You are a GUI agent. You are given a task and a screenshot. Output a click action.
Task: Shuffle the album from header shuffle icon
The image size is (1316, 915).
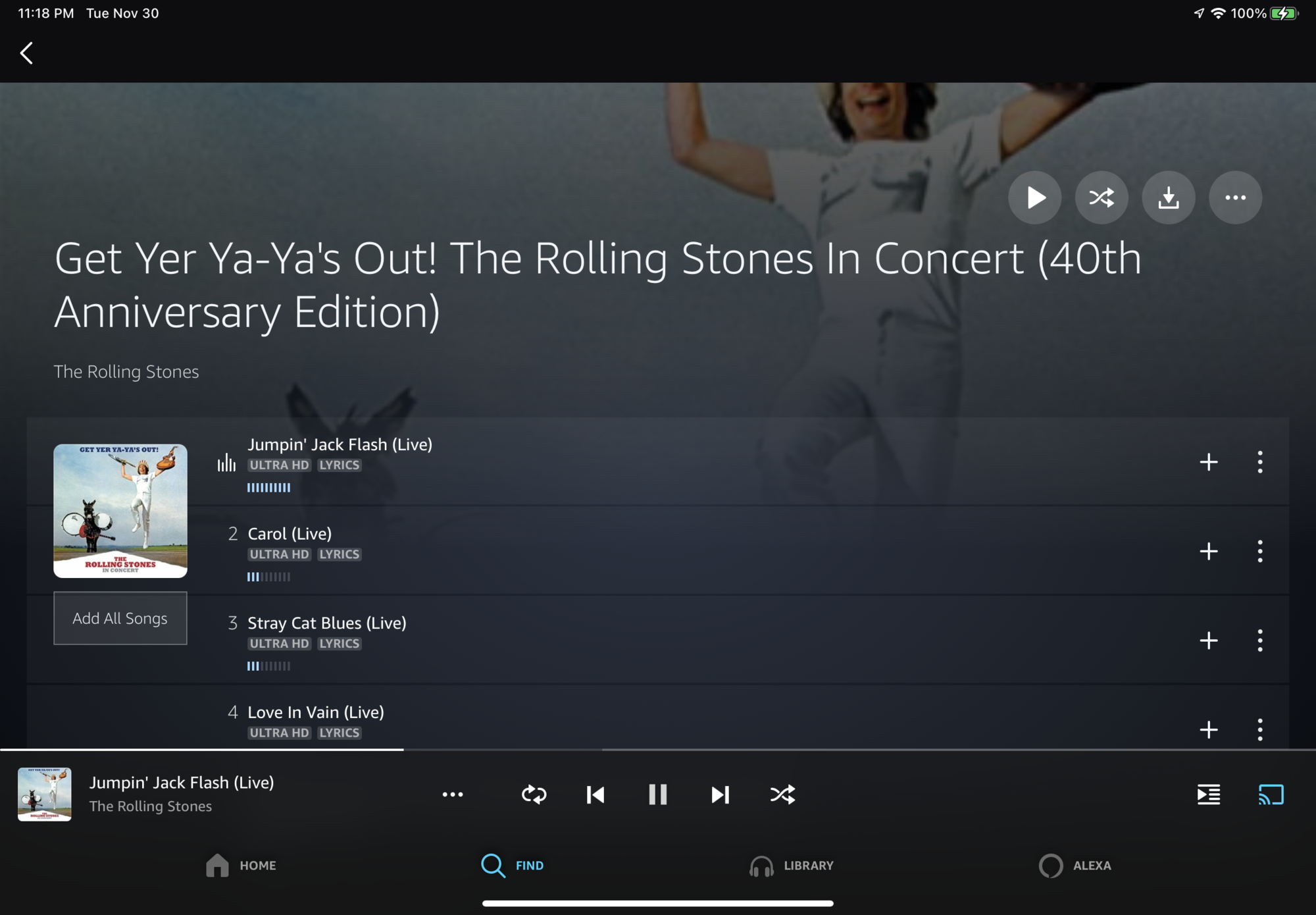[1101, 197]
